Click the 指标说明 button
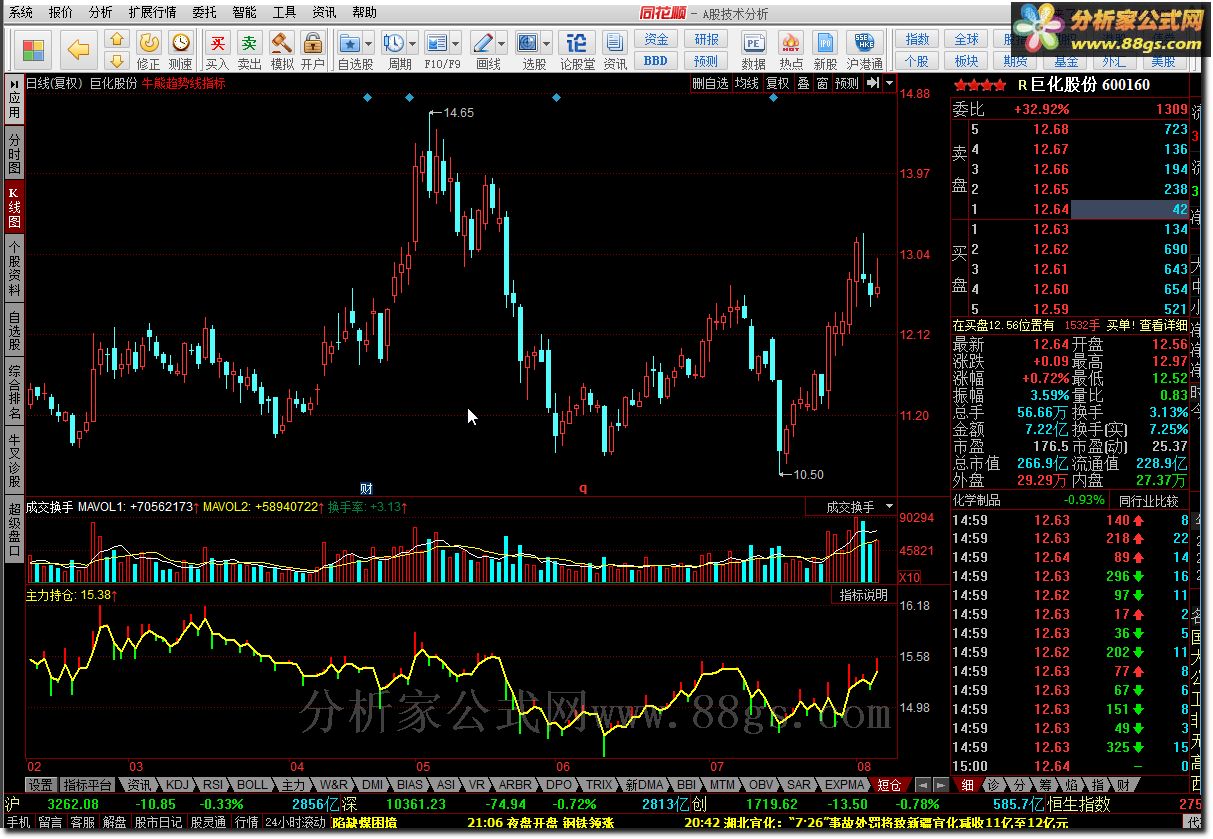The image size is (1213, 839). coord(863,595)
